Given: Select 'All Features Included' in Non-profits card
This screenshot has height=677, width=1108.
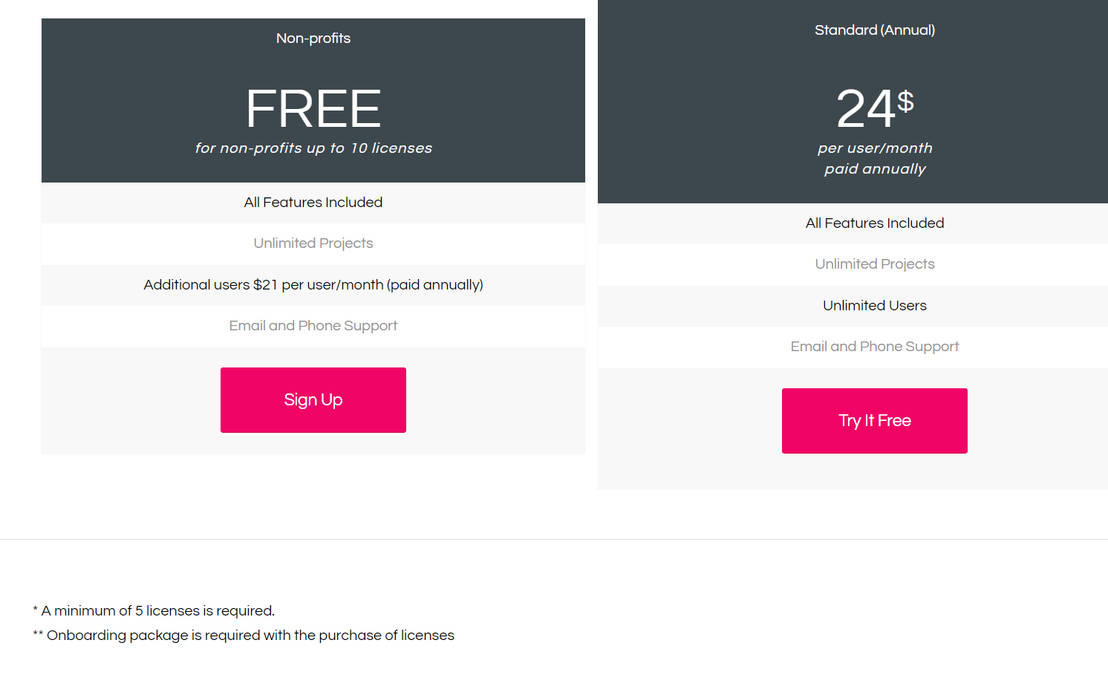Looking at the screenshot, I should pos(313,202).
